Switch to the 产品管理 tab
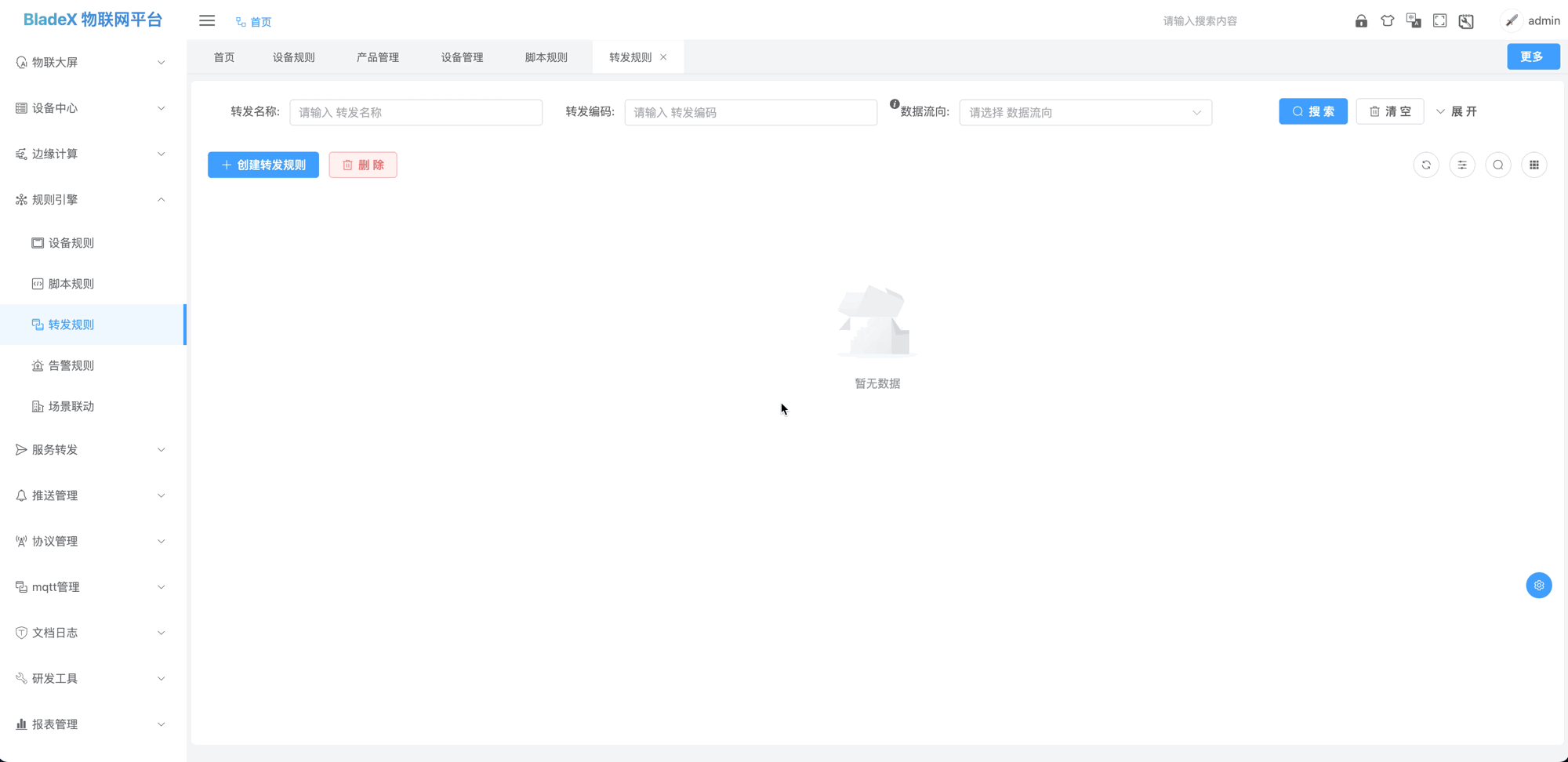The width and height of the screenshot is (1568, 762). (x=377, y=56)
